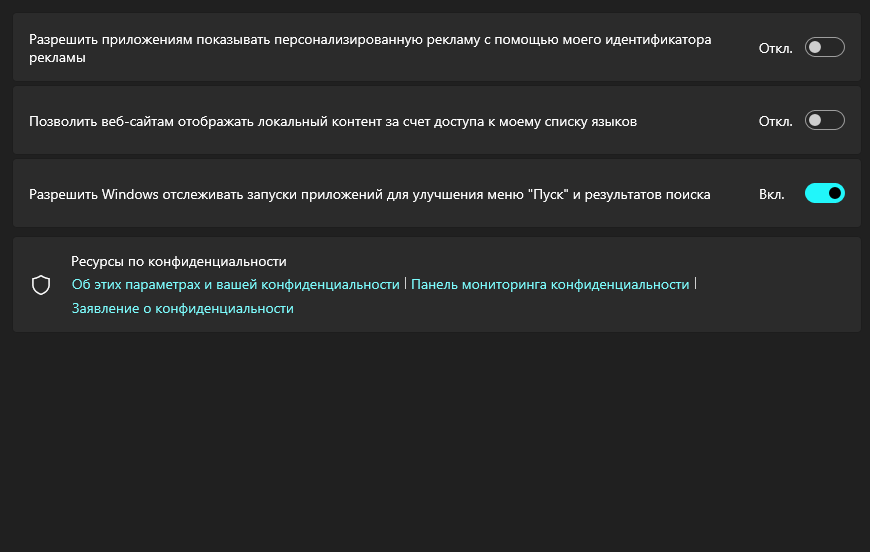Toggle website access to language list
This screenshot has width=870, height=552.
coord(824,120)
